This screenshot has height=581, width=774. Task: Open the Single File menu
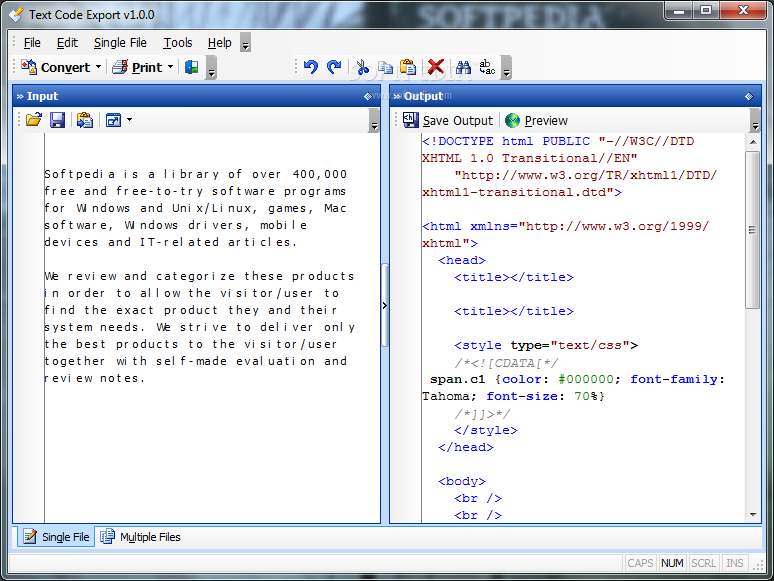tap(120, 43)
